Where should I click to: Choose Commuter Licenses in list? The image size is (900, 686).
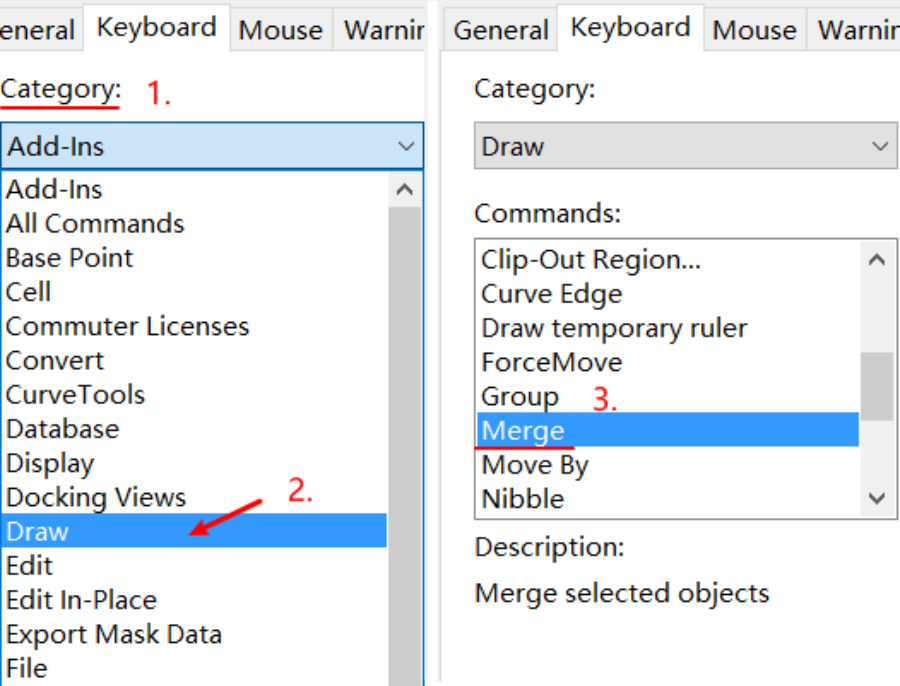[x=127, y=326]
